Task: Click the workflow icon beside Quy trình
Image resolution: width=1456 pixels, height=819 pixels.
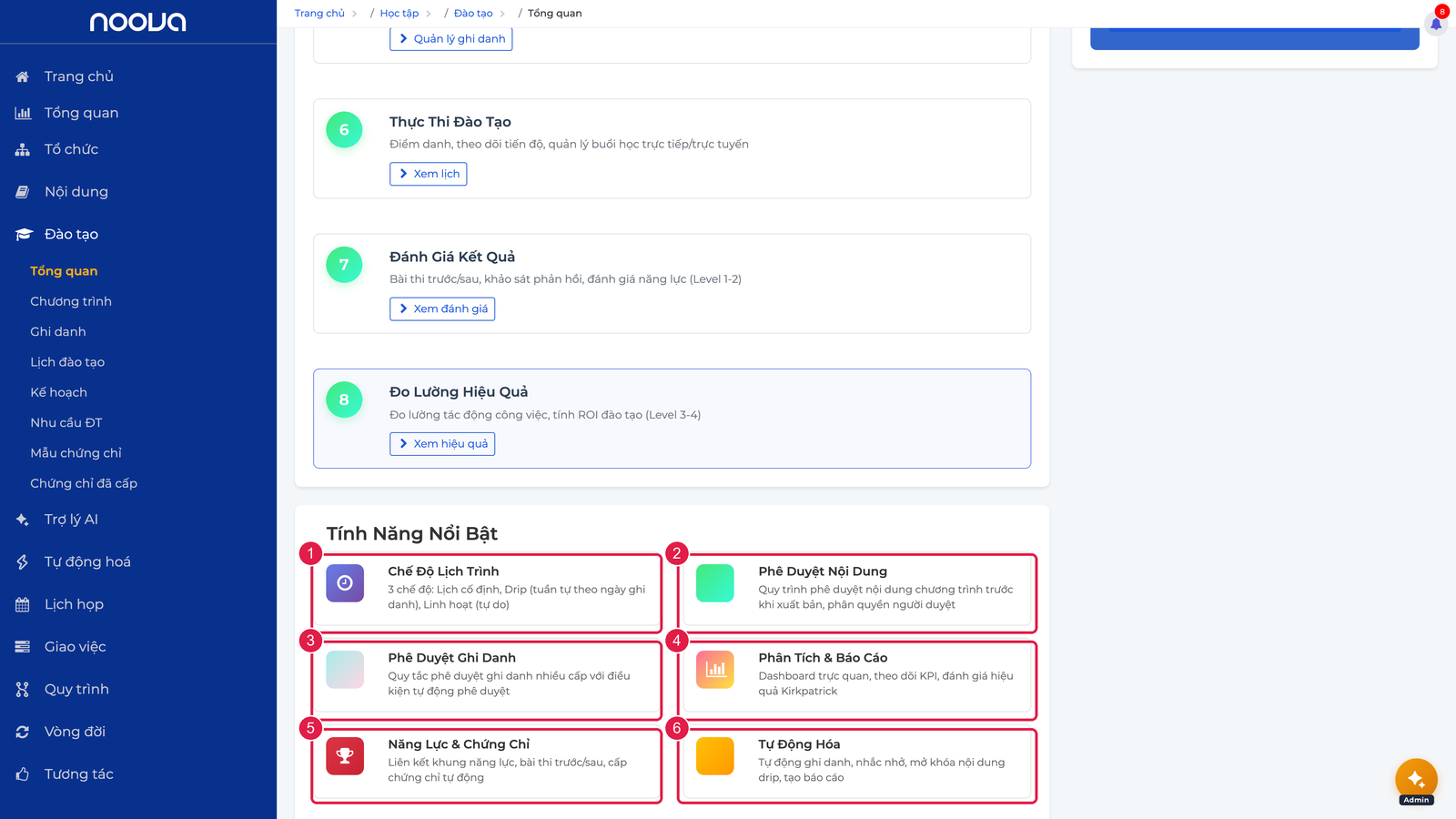Action: [23, 690]
